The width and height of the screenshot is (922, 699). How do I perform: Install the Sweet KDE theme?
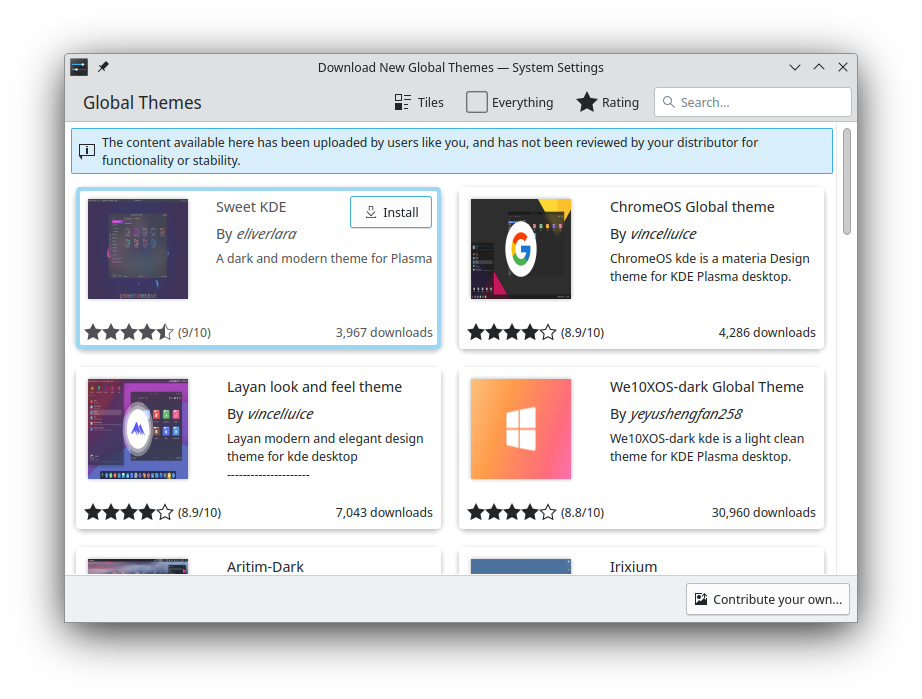(x=391, y=212)
